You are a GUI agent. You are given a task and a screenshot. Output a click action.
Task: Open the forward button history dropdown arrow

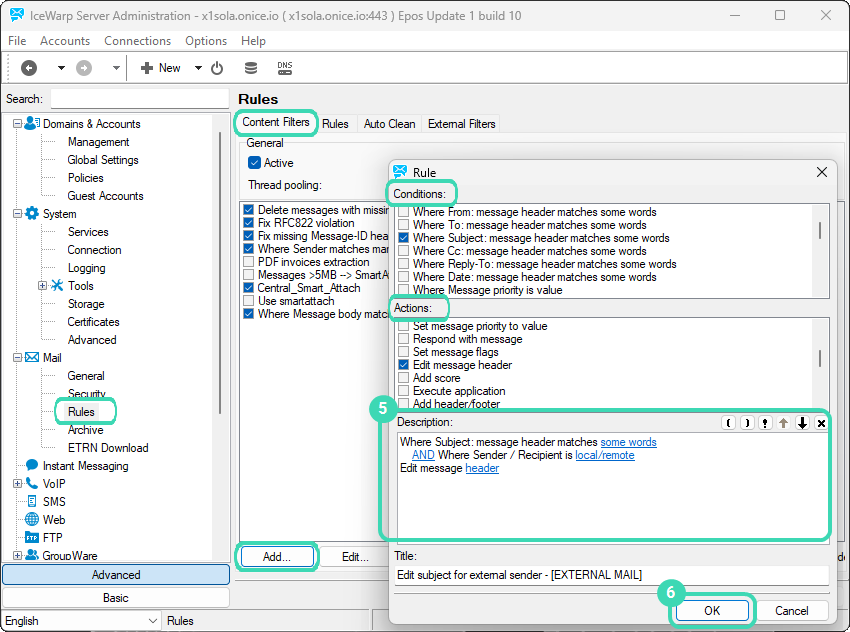coord(116,68)
